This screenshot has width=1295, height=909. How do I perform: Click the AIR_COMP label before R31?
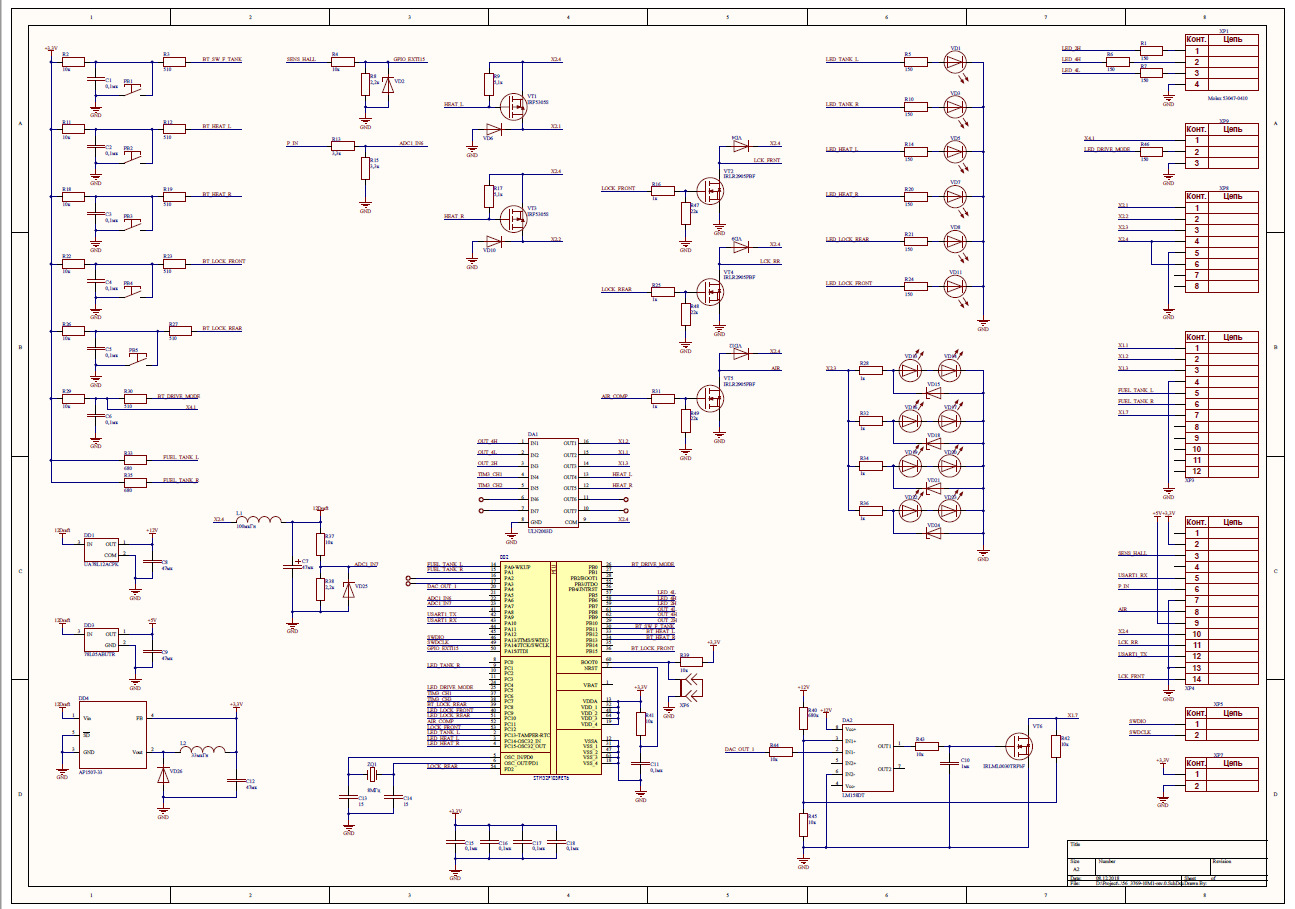(614, 396)
